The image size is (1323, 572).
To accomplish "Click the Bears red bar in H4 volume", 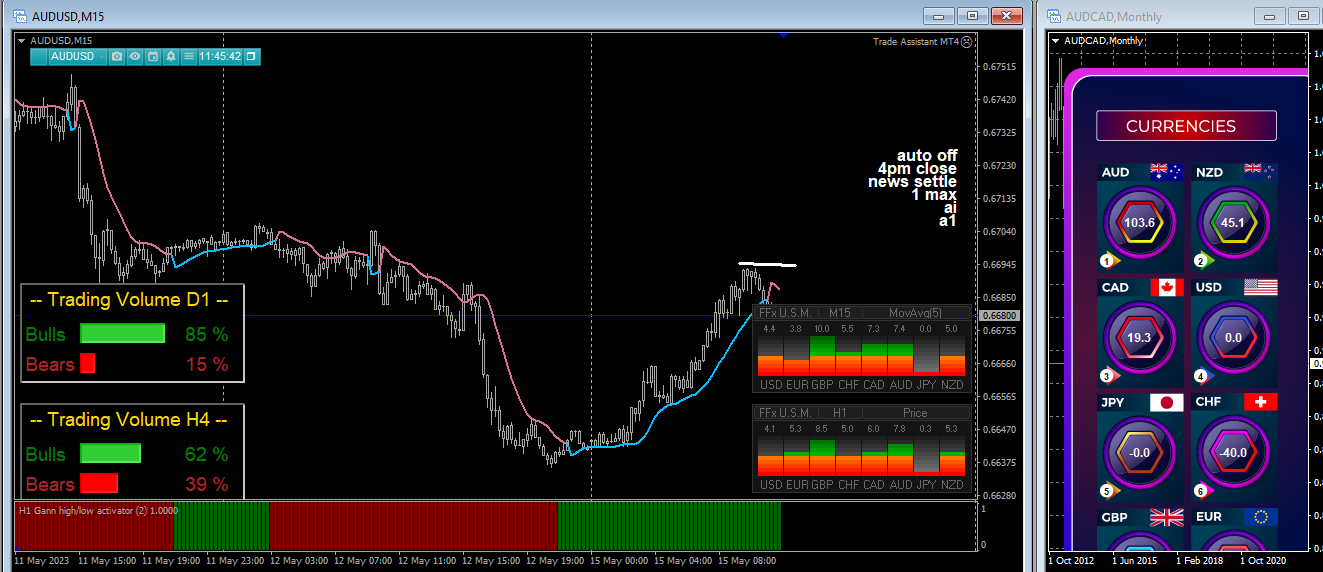I will (x=99, y=484).
